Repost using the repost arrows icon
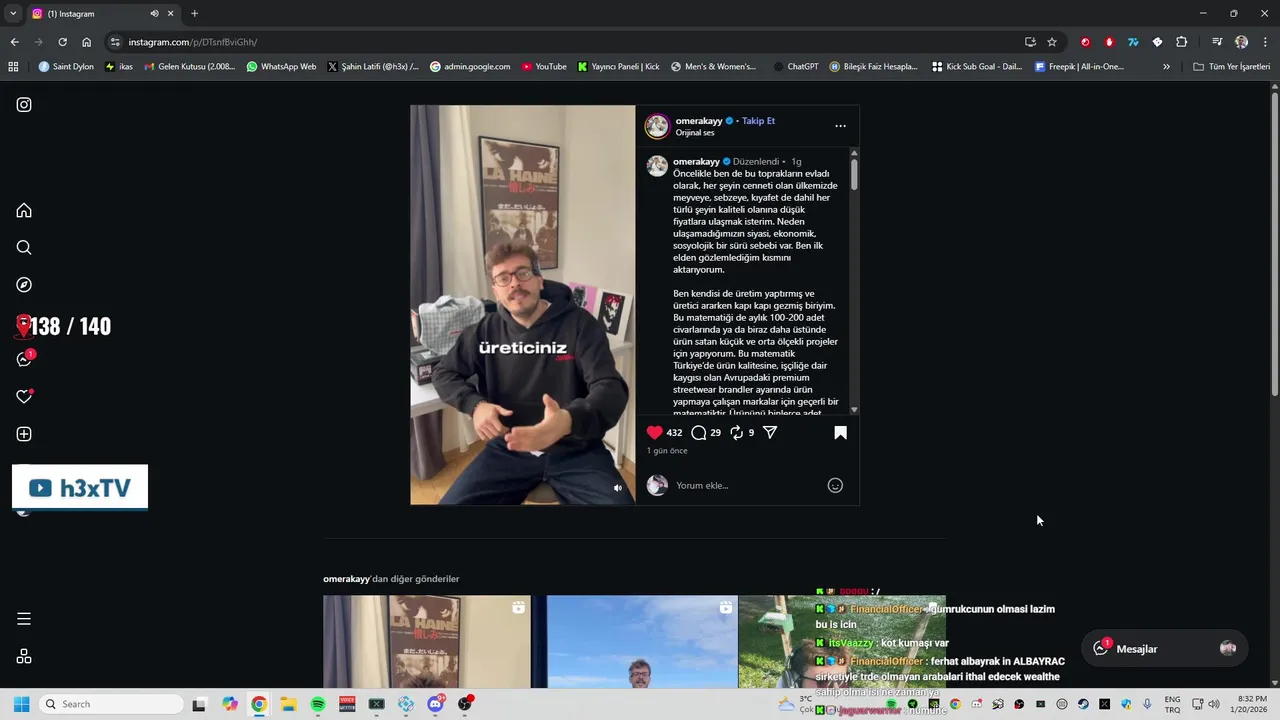The width and height of the screenshot is (1280, 720). click(x=736, y=432)
